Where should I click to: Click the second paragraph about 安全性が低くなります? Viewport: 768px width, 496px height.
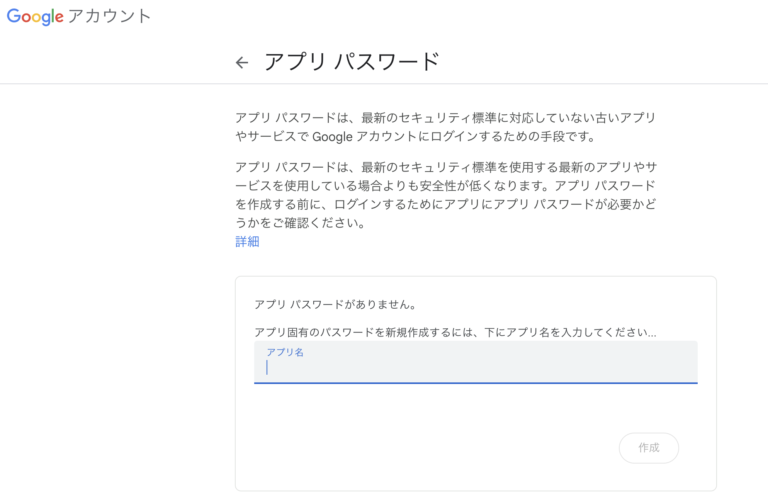point(445,195)
